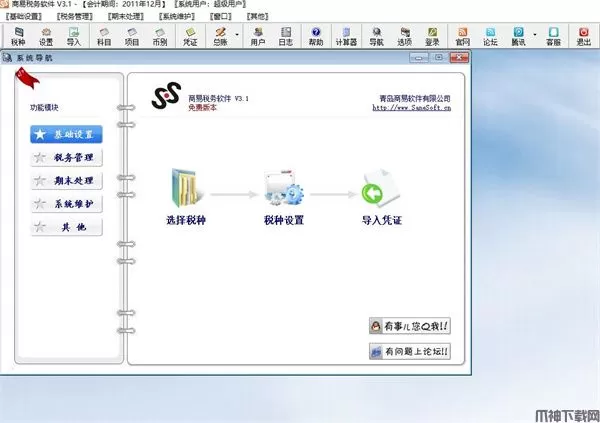Image resolution: width=600 pixels, height=423 pixels.
Task: Click the 导入凭证 green arrow icon
Action: click(381, 188)
